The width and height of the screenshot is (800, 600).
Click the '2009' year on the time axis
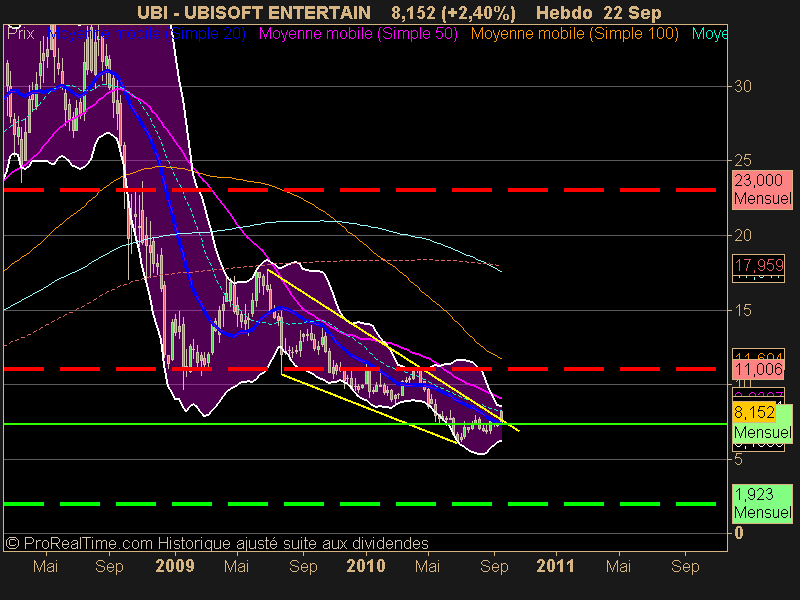tap(175, 566)
